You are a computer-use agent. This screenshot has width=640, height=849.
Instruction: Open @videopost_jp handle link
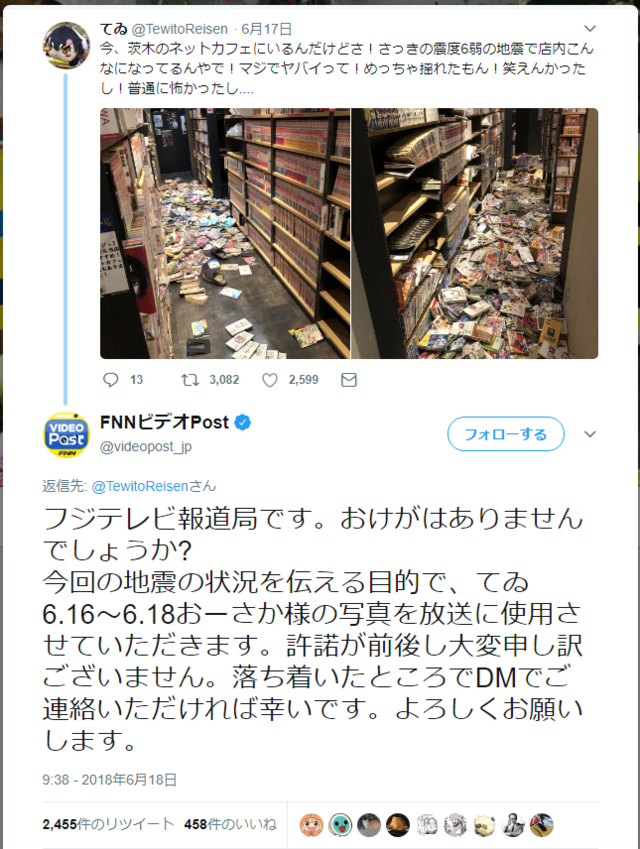coord(146,447)
